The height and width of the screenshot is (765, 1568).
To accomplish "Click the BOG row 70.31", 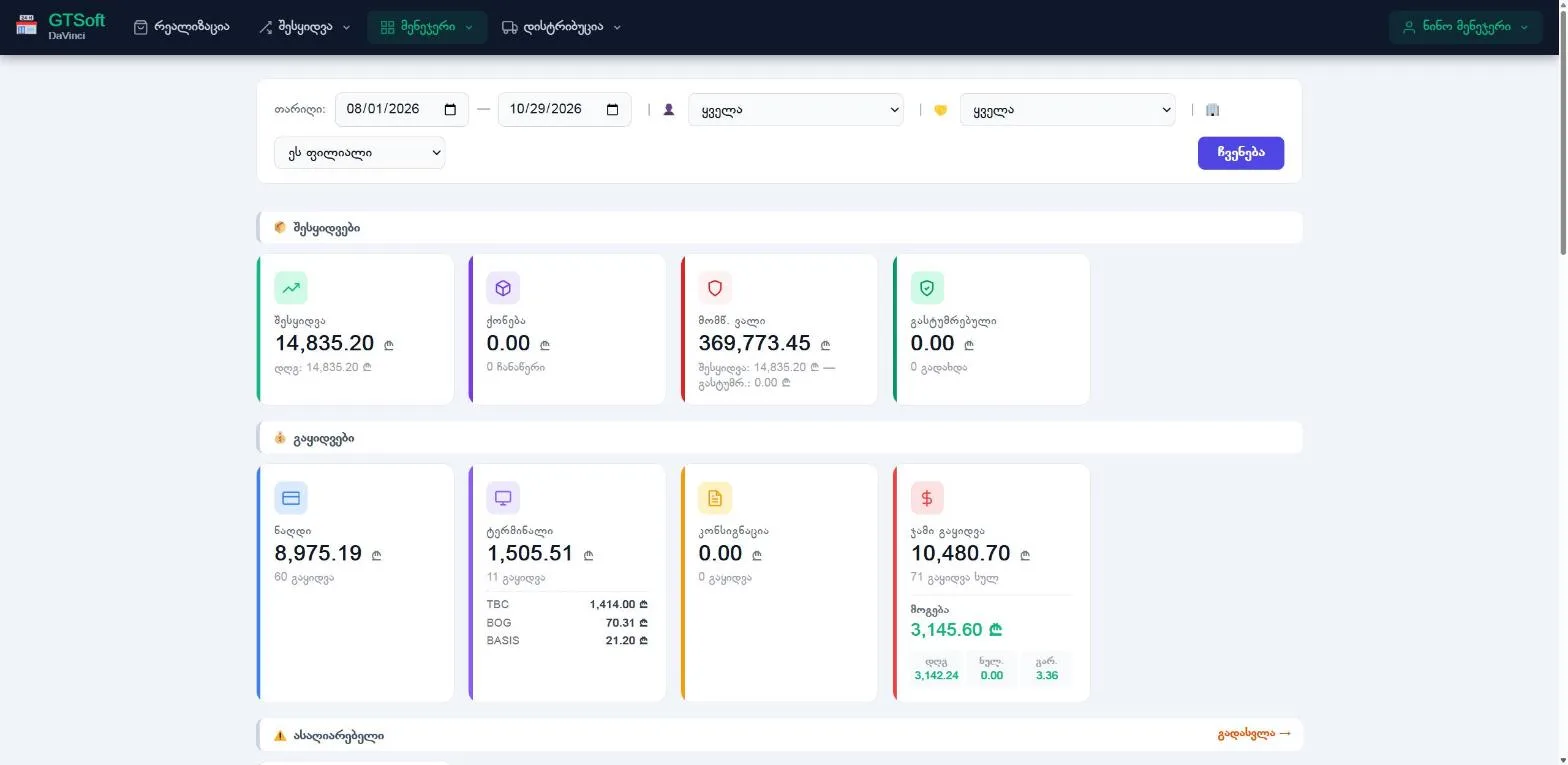I will 567,622.
